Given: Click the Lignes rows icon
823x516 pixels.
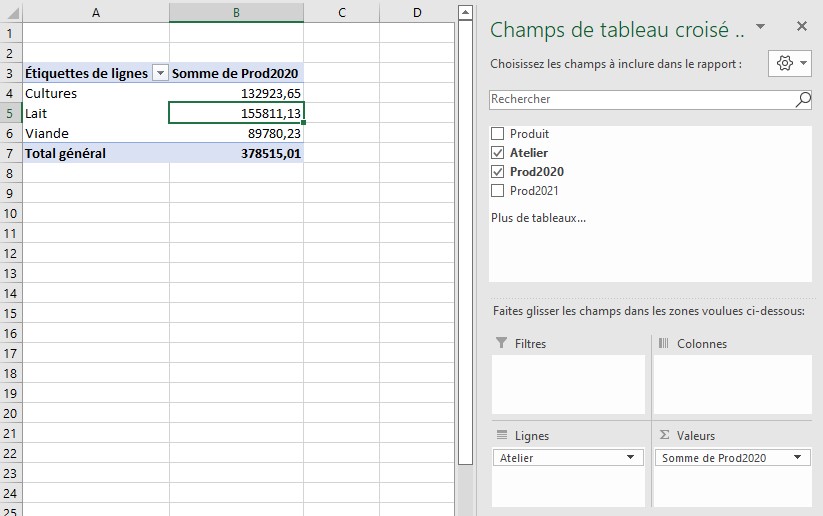Looking at the screenshot, I should [502, 435].
